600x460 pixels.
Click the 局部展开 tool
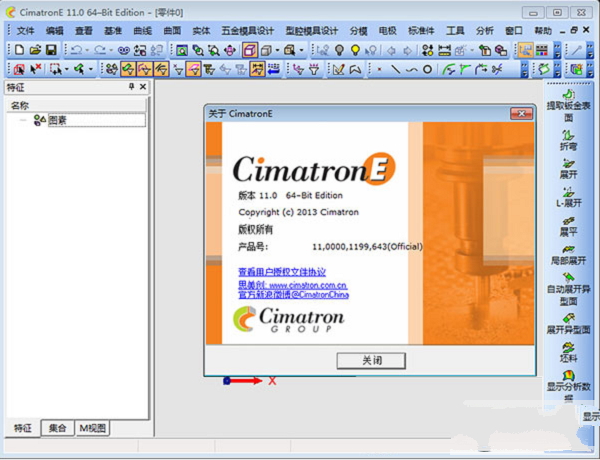(x=568, y=255)
